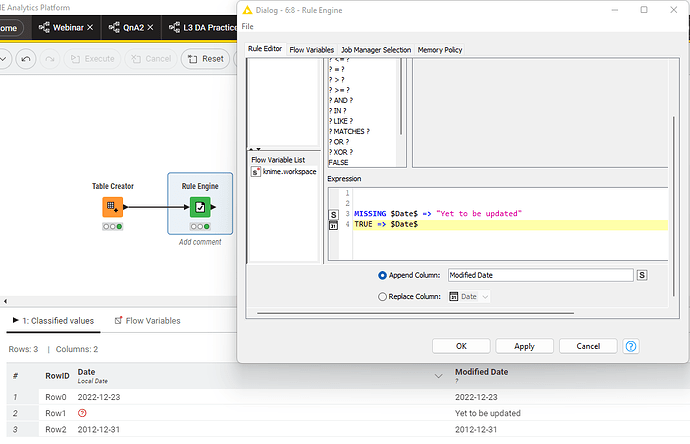Click the redo arrow in the toolbar
This screenshot has height=444, width=690.
point(50,59)
